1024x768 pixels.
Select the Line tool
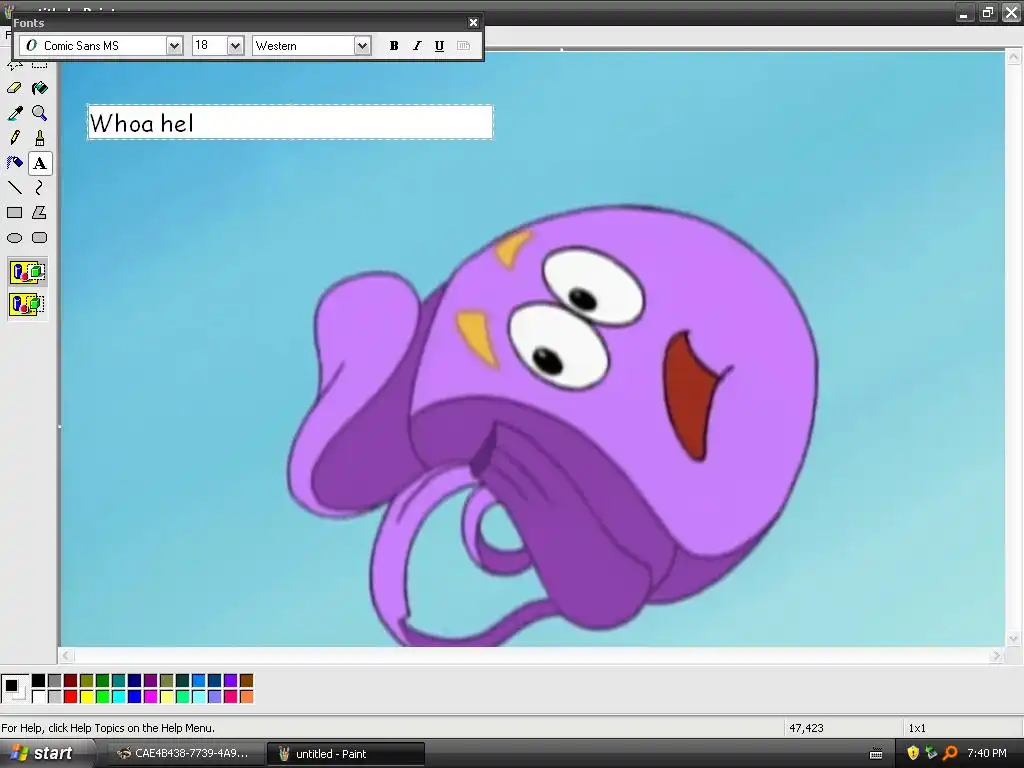point(14,188)
